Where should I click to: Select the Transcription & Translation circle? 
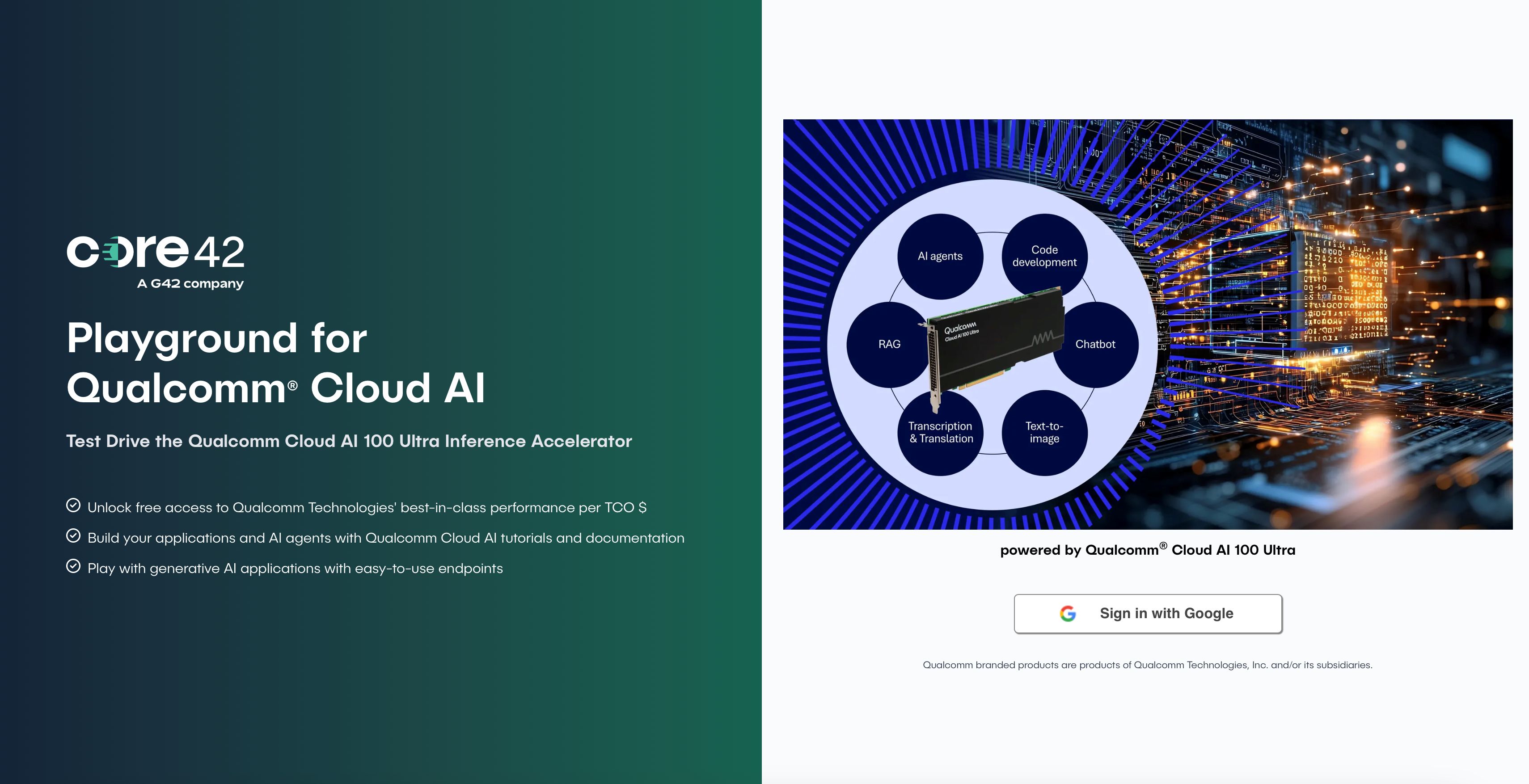(x=940, y=433)
